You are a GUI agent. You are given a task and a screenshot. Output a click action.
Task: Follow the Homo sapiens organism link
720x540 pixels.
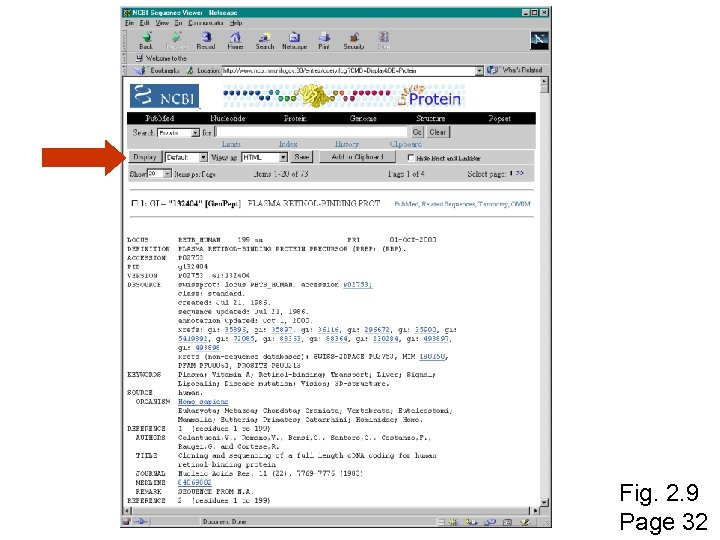pyautogui.click(x=203, y=401)
